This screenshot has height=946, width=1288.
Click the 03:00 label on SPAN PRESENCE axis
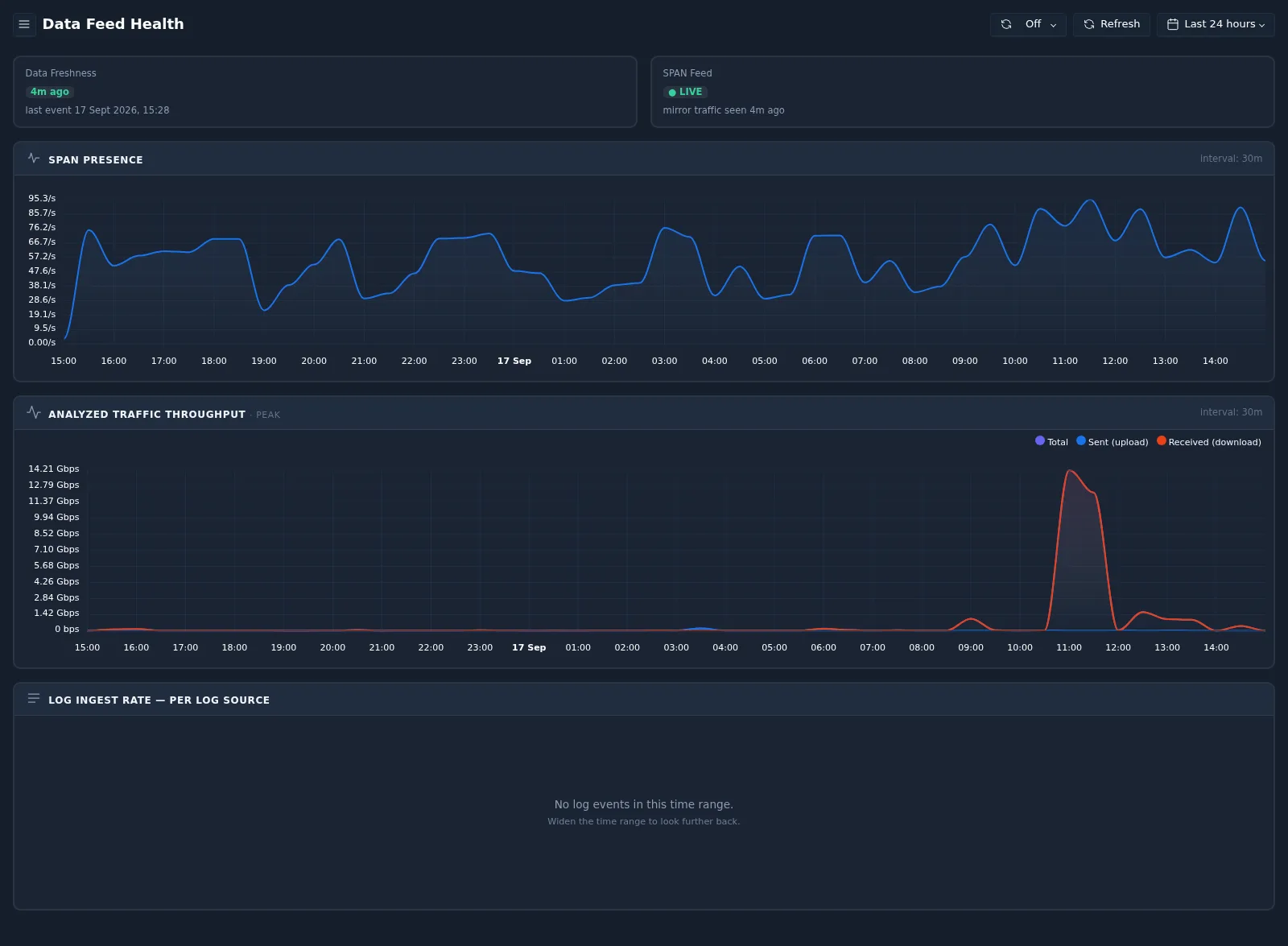click(x=664, y=361)
